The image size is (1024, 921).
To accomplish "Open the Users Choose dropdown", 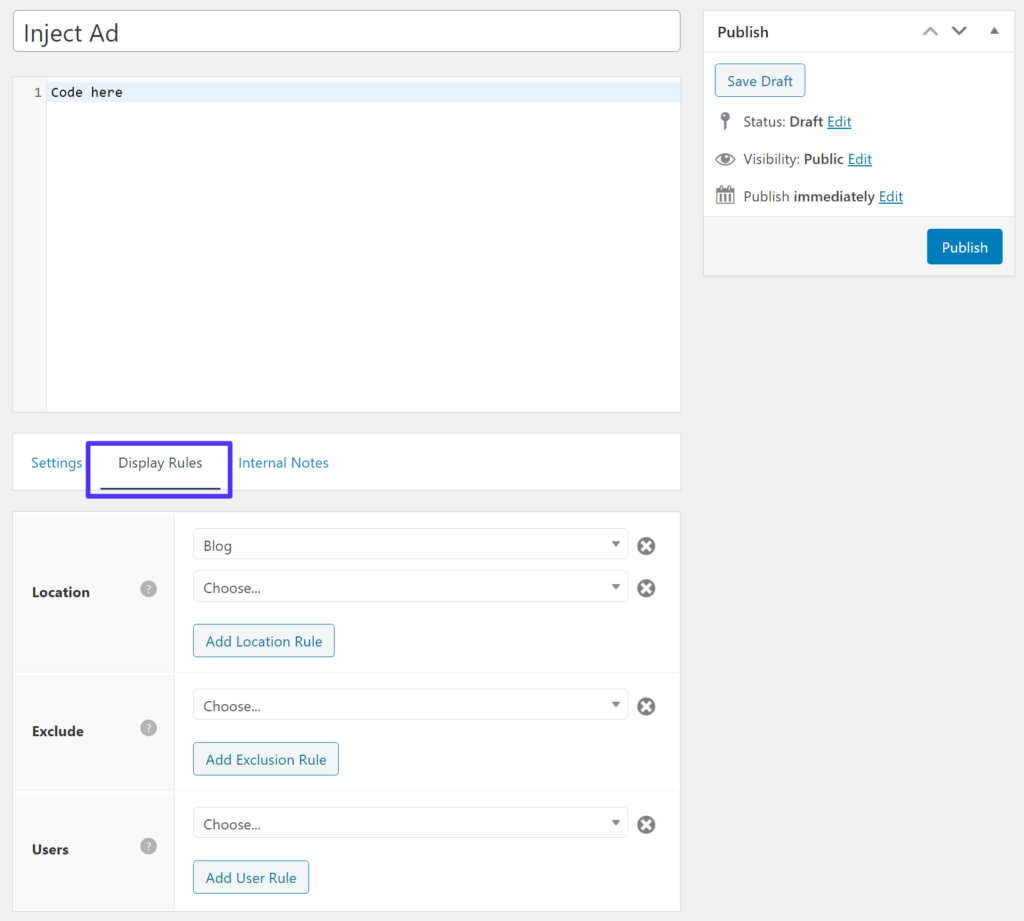I will (x=410, y=823).
